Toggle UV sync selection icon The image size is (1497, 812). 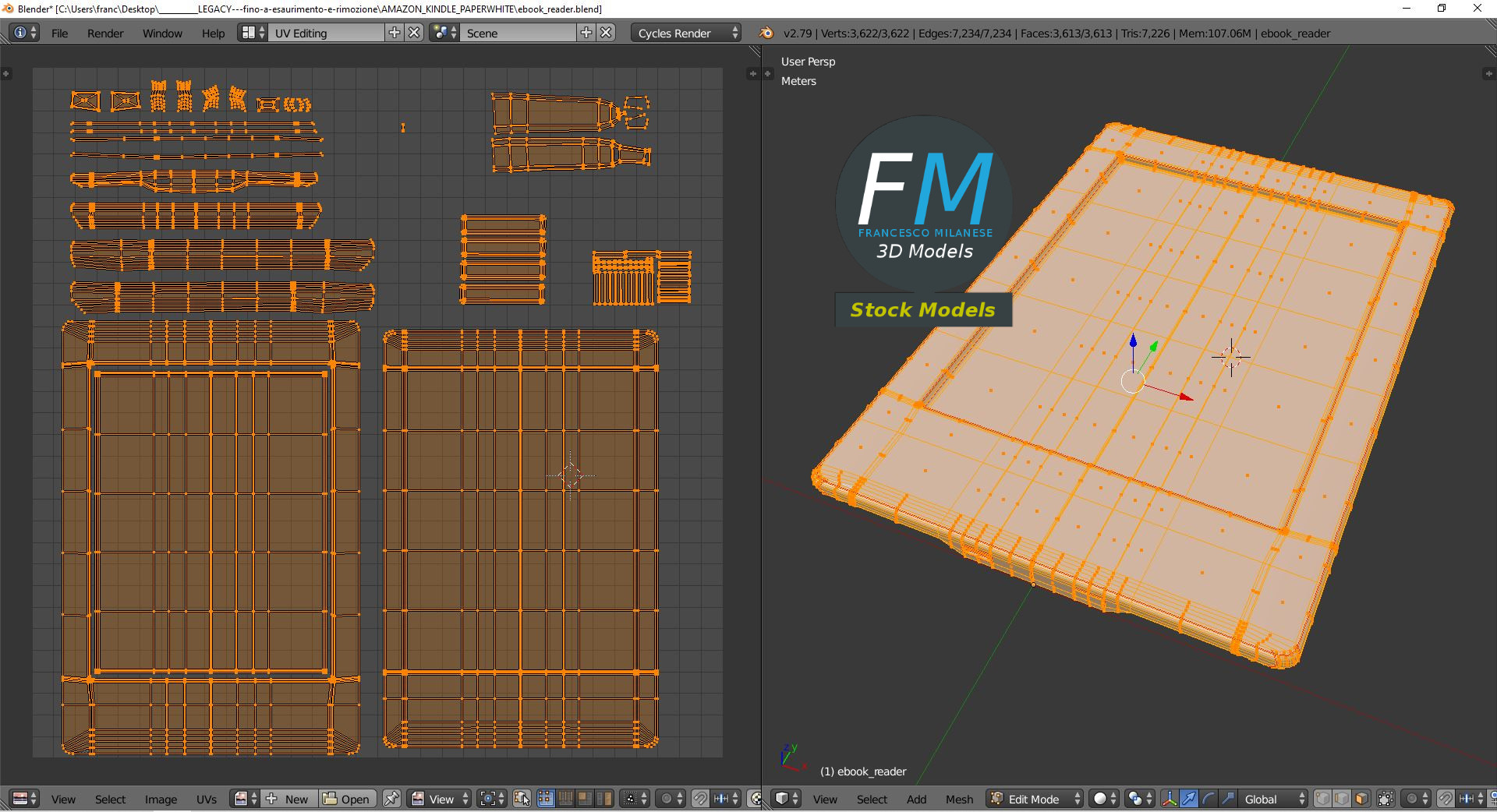click(x=522, y=799)
